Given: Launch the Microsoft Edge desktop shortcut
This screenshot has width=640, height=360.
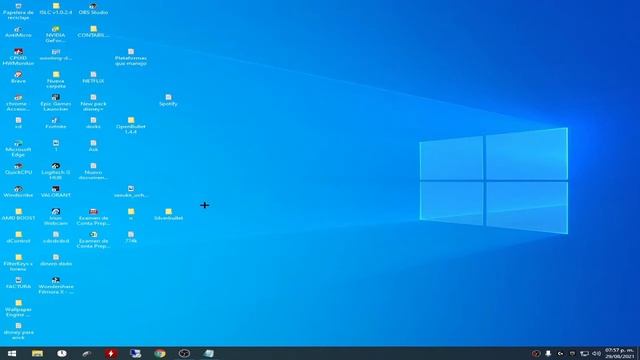Looking at the screenshot, I should 18,149.
